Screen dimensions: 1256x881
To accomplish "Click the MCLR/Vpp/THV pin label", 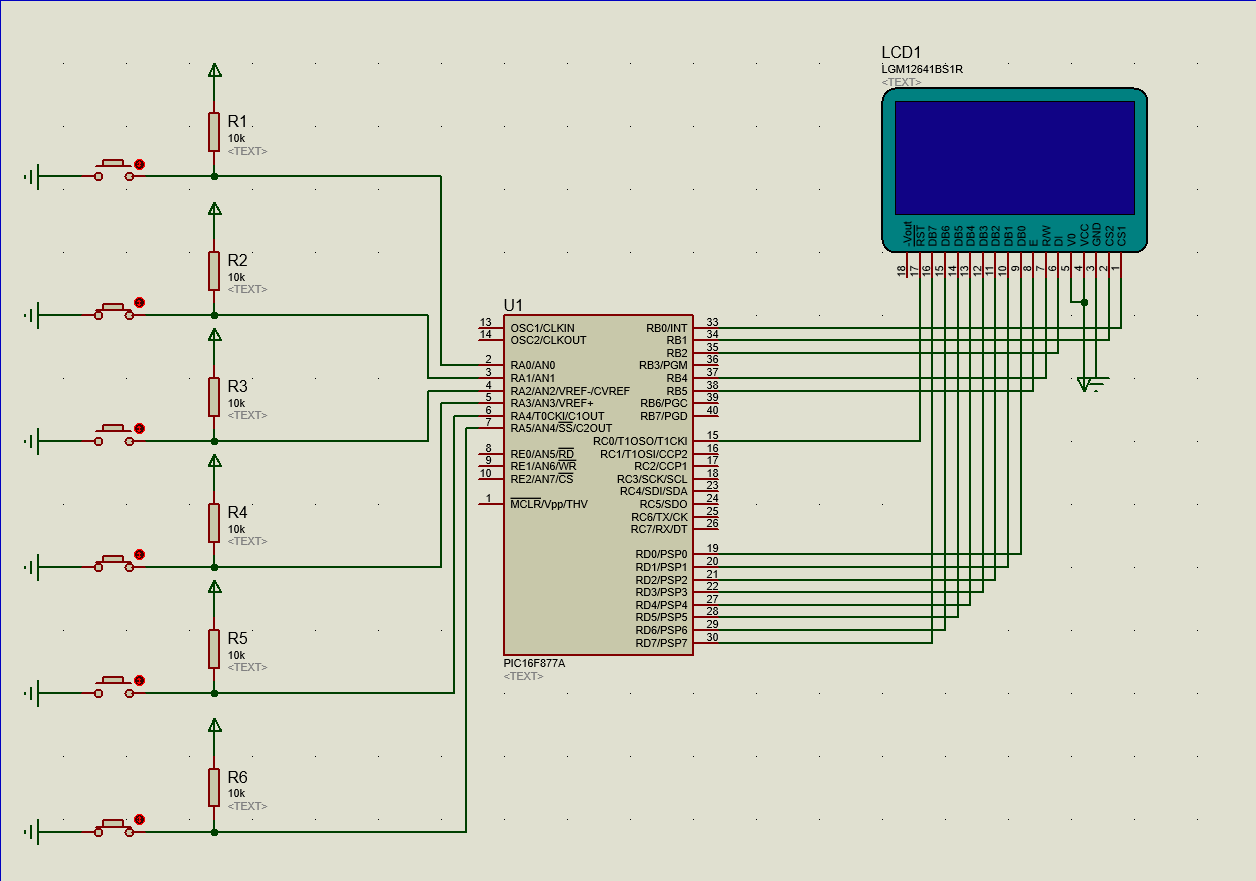I will [x=549, y=504].
